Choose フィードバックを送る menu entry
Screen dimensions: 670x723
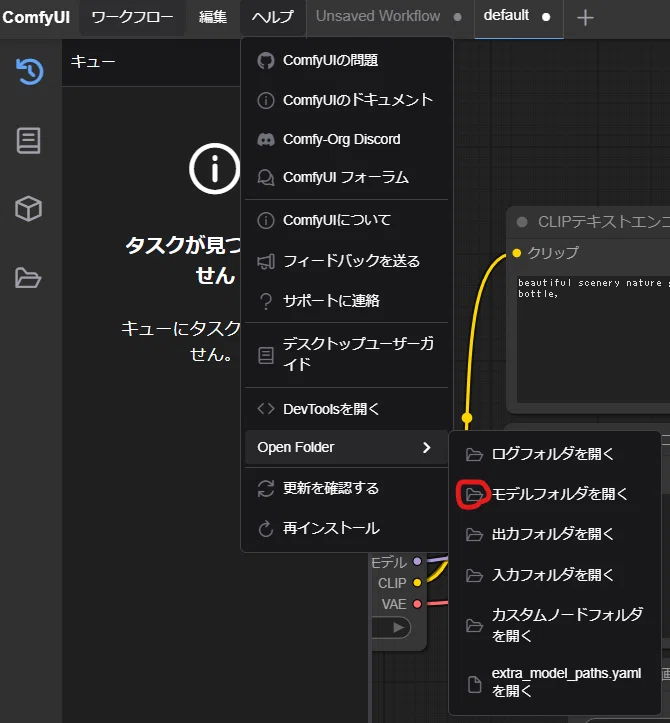(x=347, y=261)
